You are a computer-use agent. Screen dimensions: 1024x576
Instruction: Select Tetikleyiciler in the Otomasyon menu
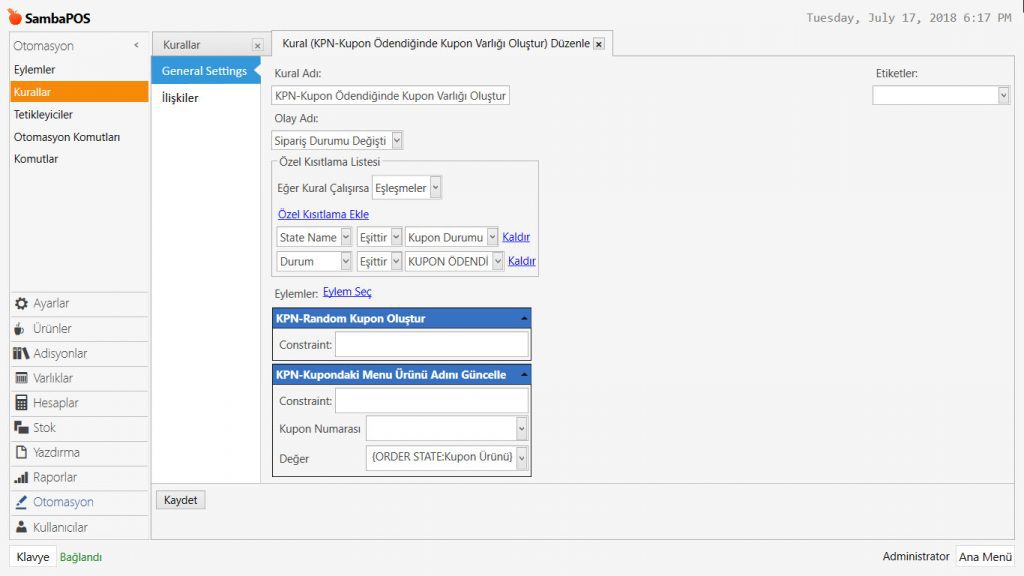click(x=43, y=115)
